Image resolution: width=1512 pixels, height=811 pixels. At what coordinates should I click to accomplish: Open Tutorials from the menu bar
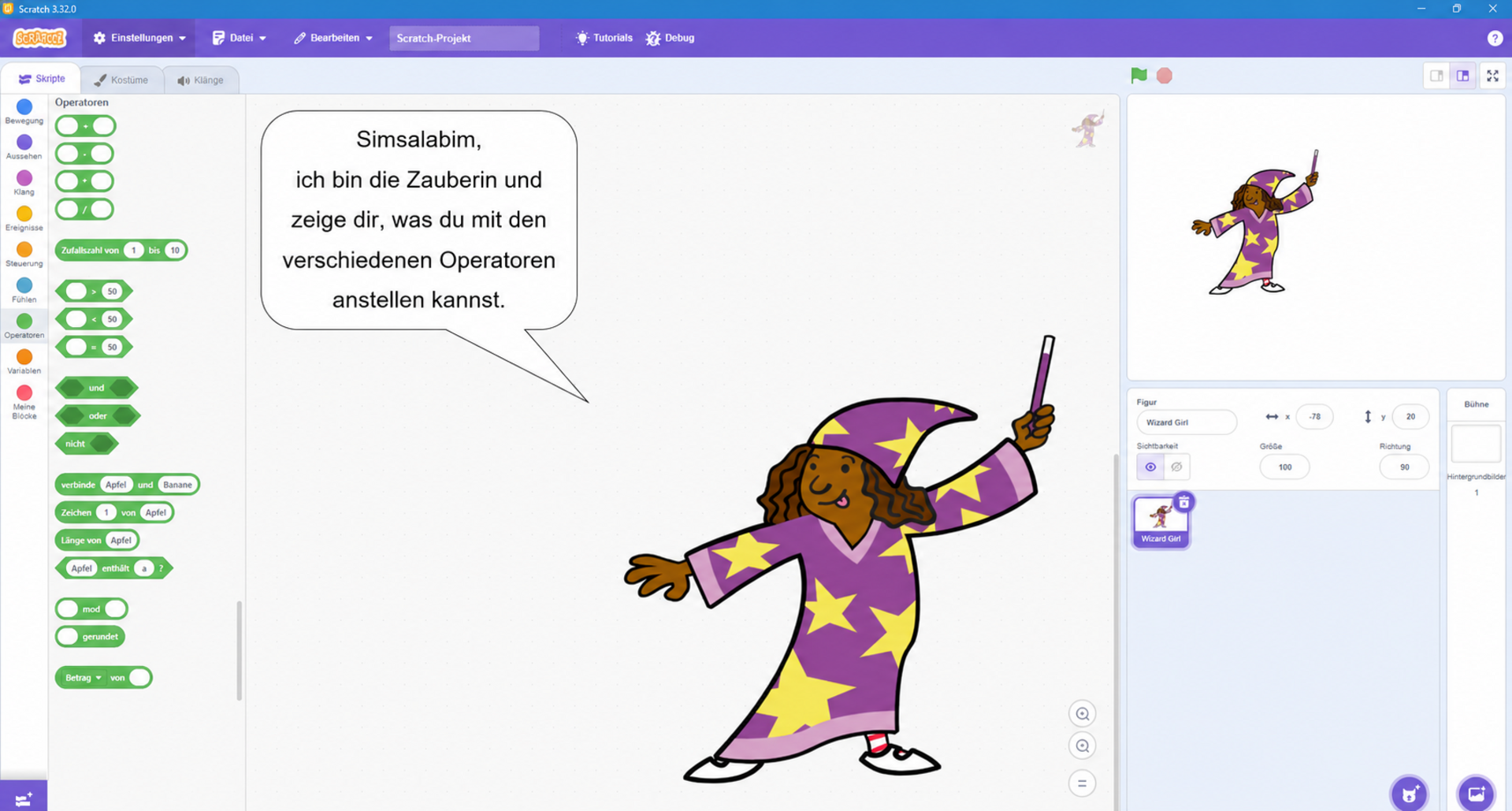[x=604, y=38]
